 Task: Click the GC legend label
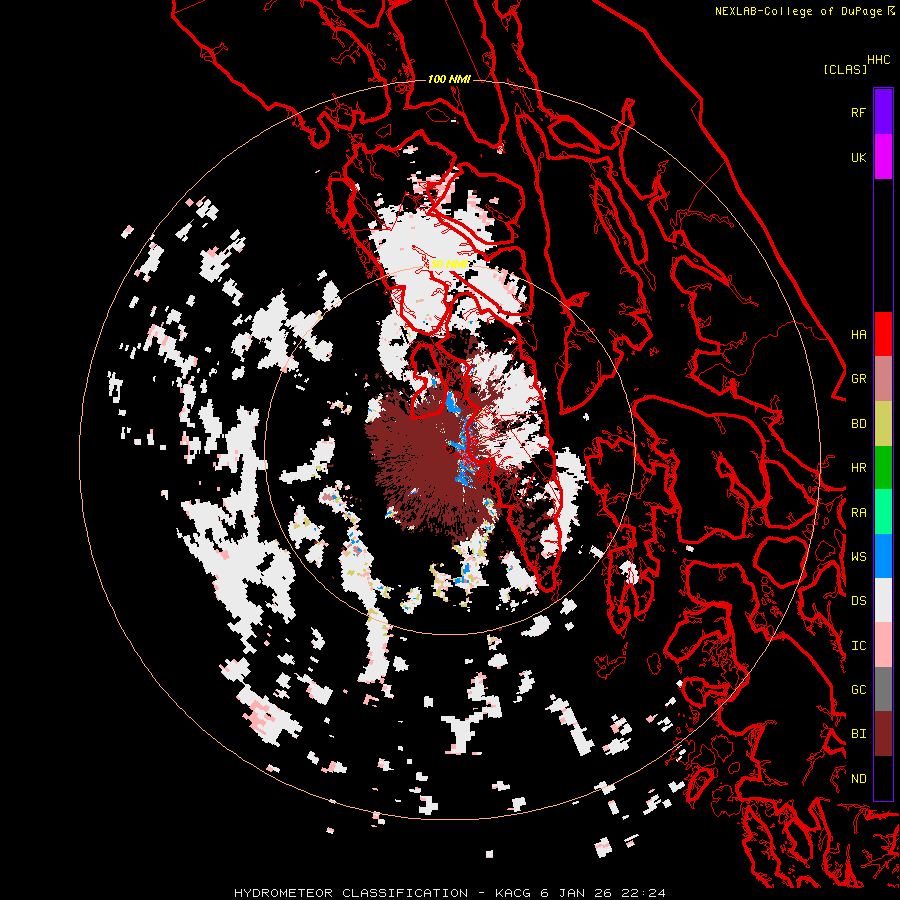click(x=858, y=689)
